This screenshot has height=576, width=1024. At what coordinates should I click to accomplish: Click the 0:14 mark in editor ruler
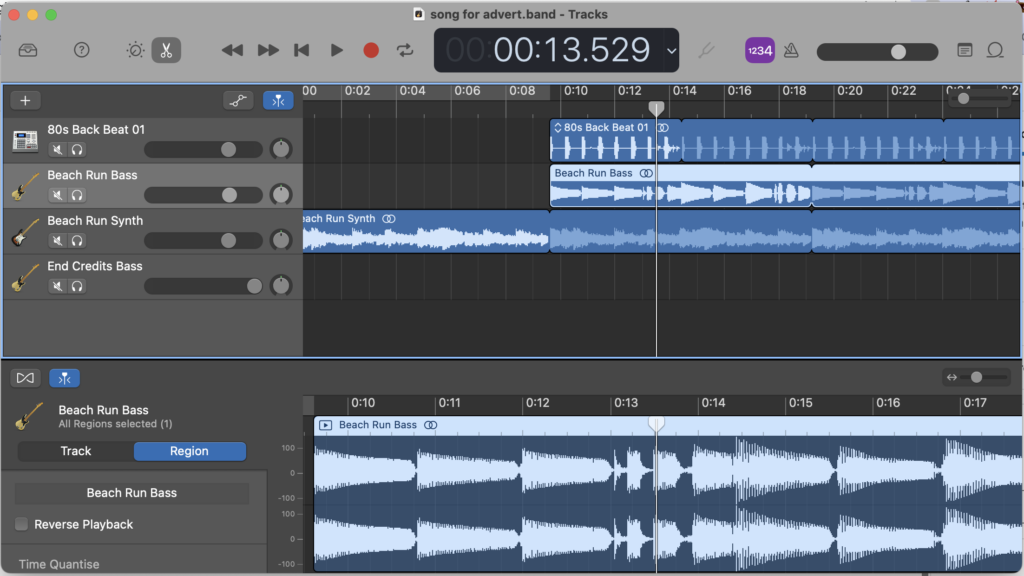(712, 403)
